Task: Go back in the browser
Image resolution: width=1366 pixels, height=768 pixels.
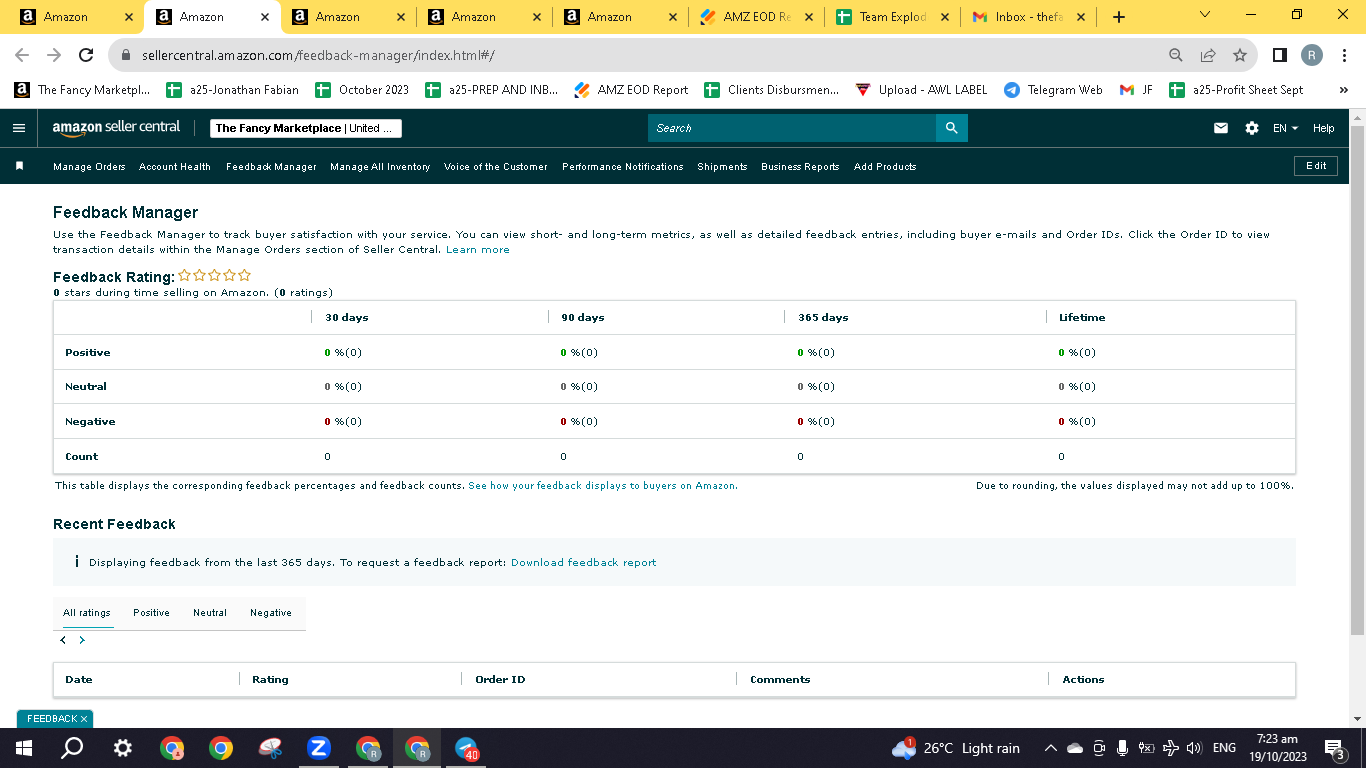Action: [x=22, y=55]
